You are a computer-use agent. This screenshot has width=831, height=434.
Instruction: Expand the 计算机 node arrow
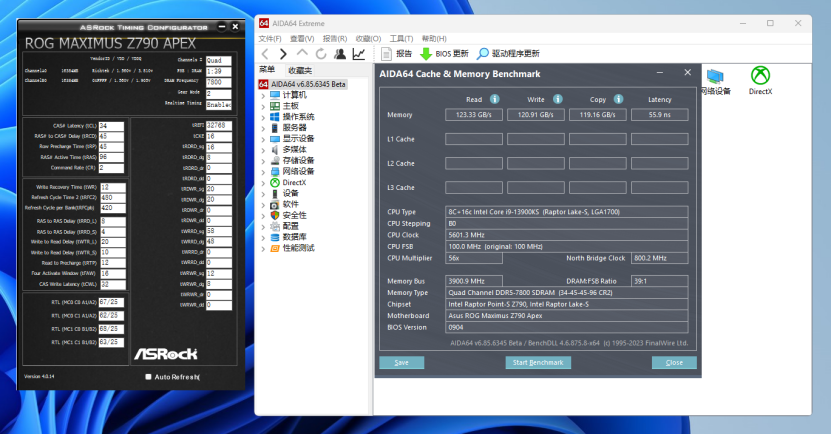click(x=263, y=95)
